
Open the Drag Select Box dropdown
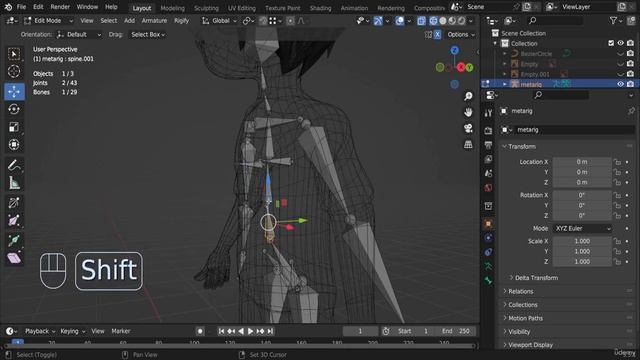(148, 35)
